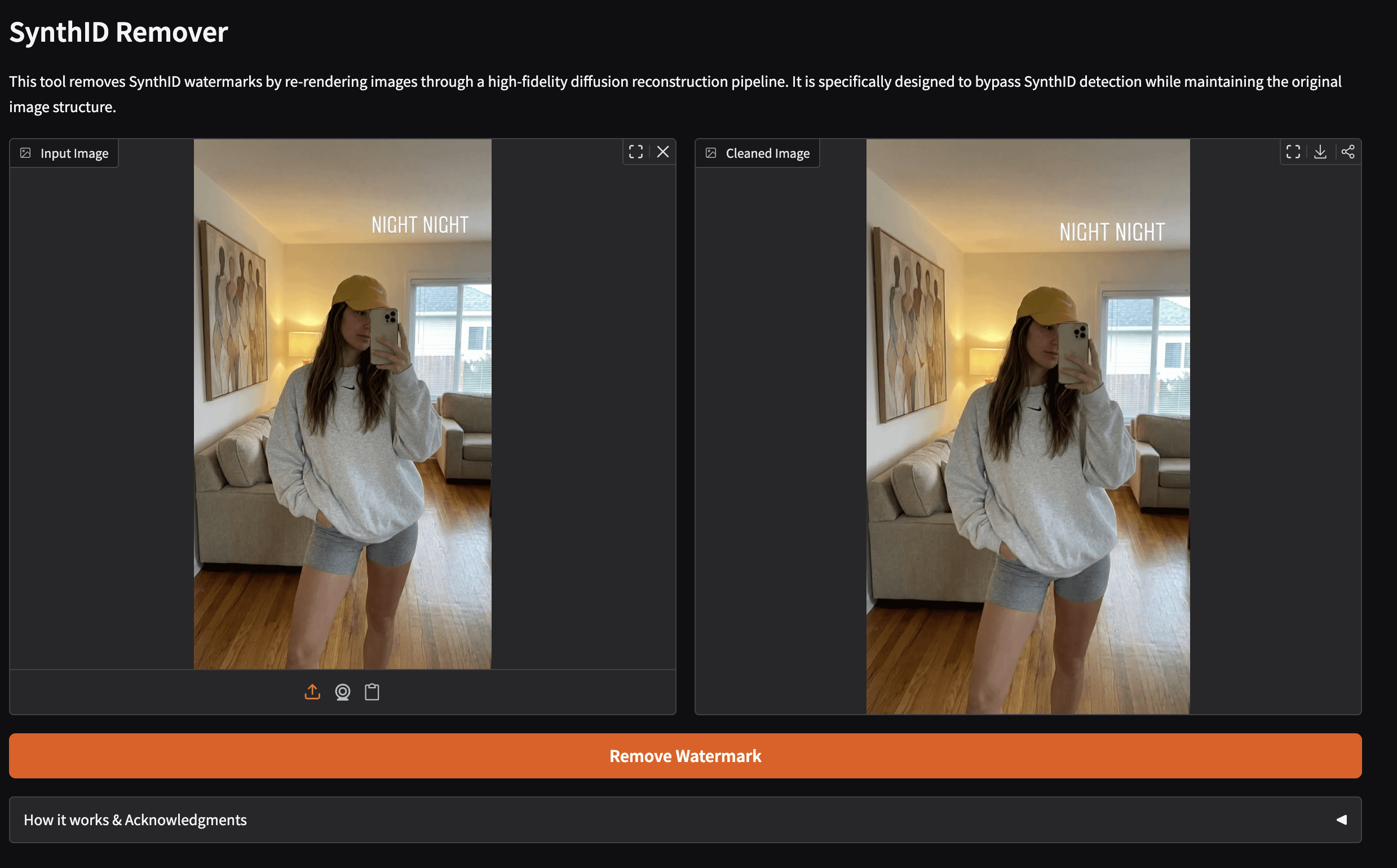1397x868 pixels.
Task: Click the SynthID Remover page title
Action: click(x=118, y=32)
